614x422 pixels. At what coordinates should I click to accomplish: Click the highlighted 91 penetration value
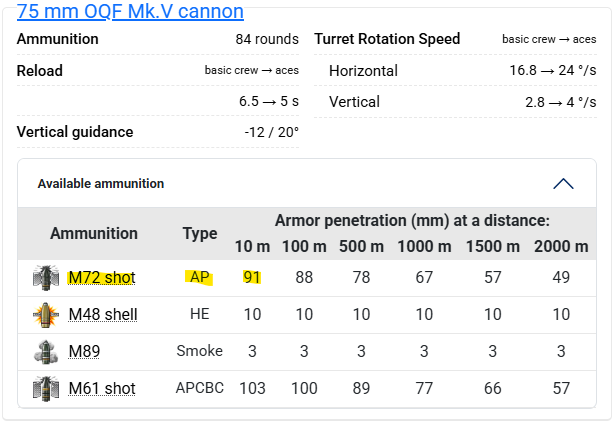[252, 277]
